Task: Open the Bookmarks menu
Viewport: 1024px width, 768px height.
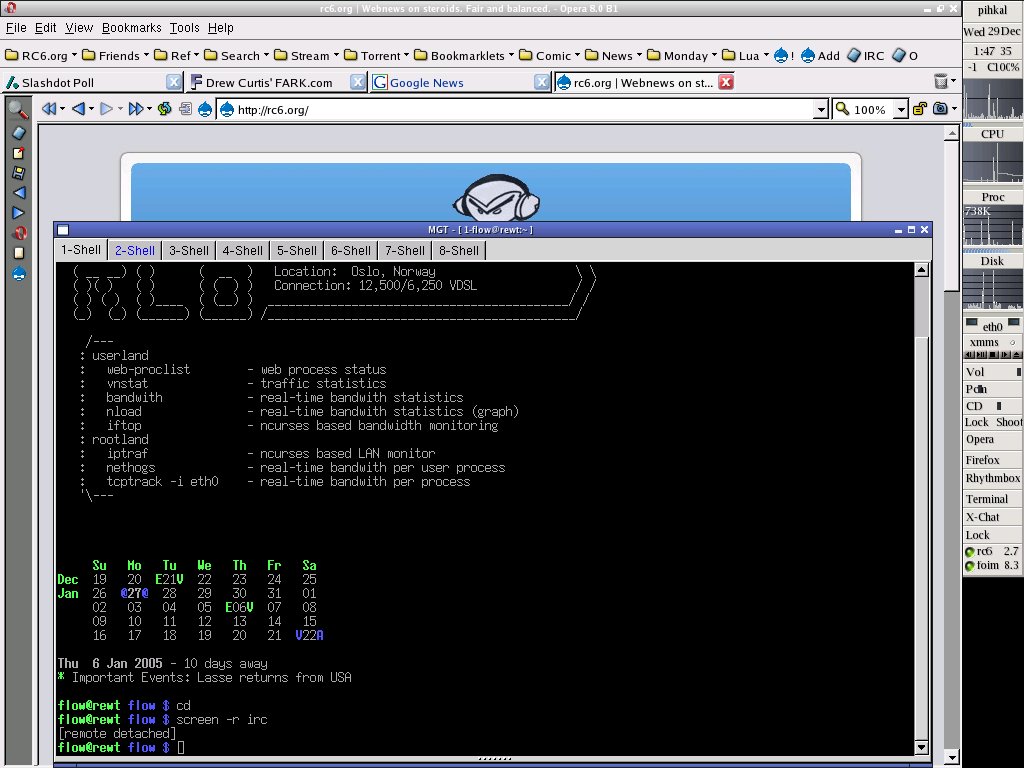Action: pyautogui.click(x=131, y=28)
